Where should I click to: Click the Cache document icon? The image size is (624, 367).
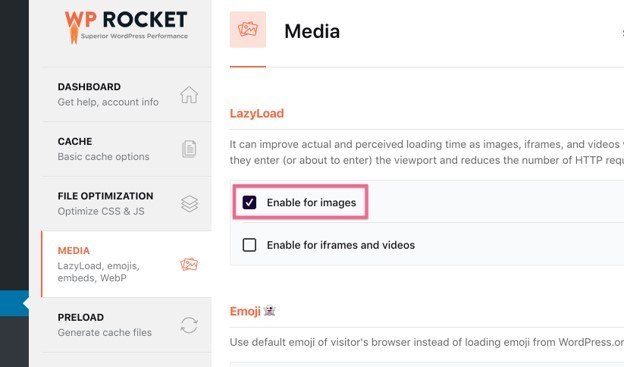(x=189, y=149)
